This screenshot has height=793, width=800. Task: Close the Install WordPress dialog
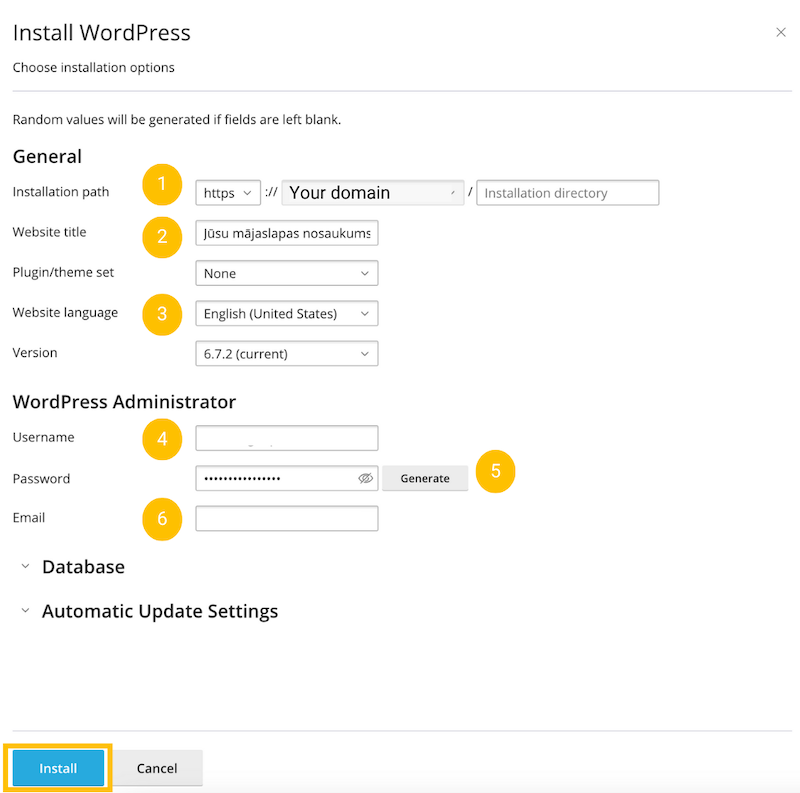click(781, 31)
